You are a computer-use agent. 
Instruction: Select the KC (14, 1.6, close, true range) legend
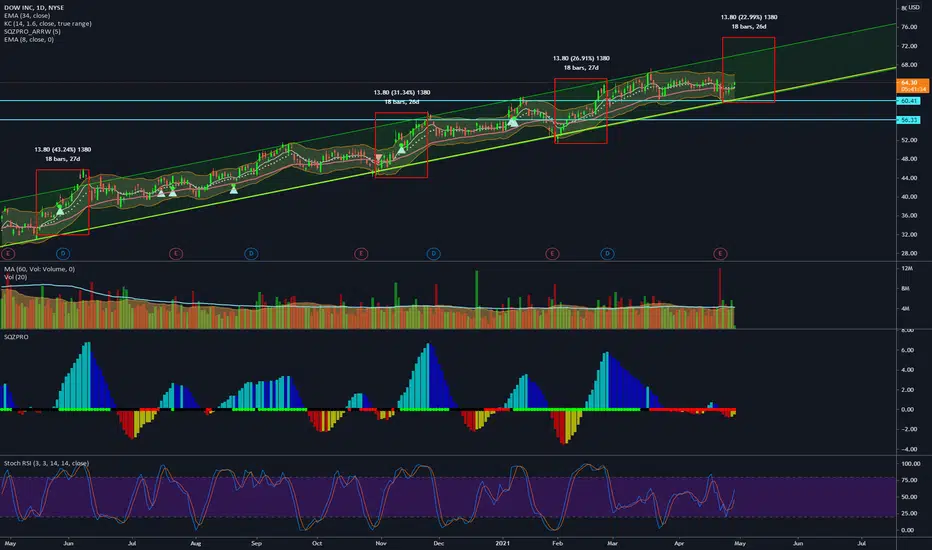pos(48,24)
